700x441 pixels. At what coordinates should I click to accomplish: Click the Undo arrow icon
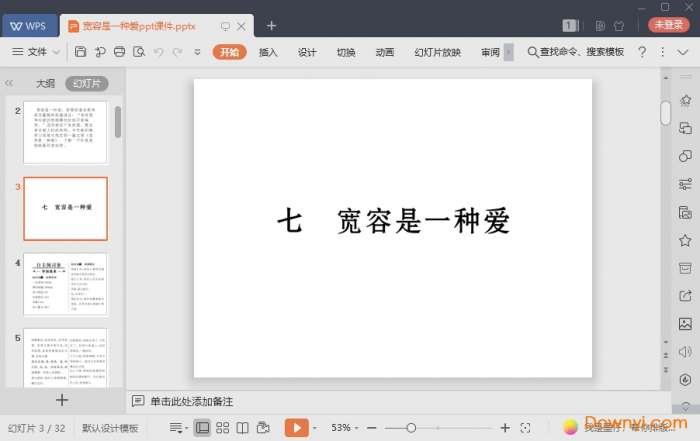(x=158, y=52)
